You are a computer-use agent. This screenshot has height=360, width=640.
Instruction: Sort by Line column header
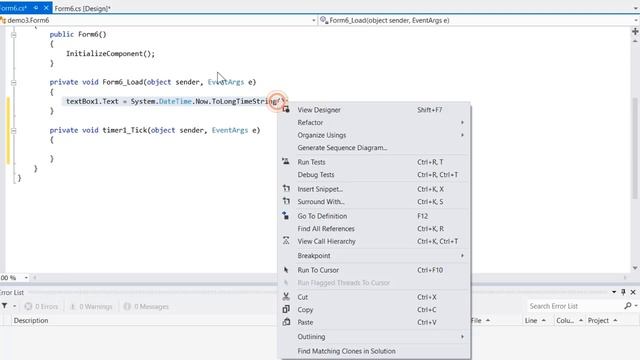coord(535,320)
